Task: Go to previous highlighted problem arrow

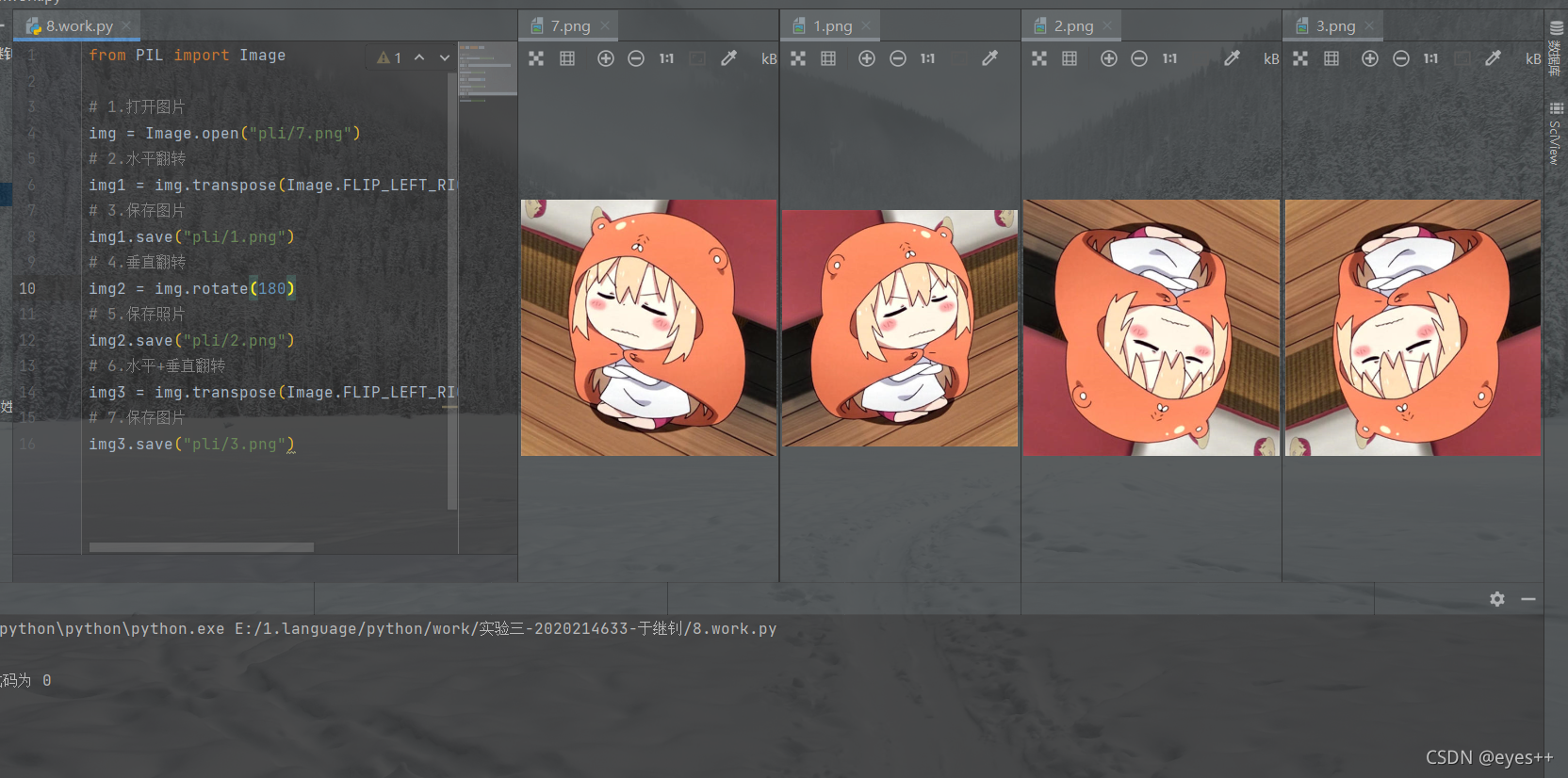Action: click(419, 58)
